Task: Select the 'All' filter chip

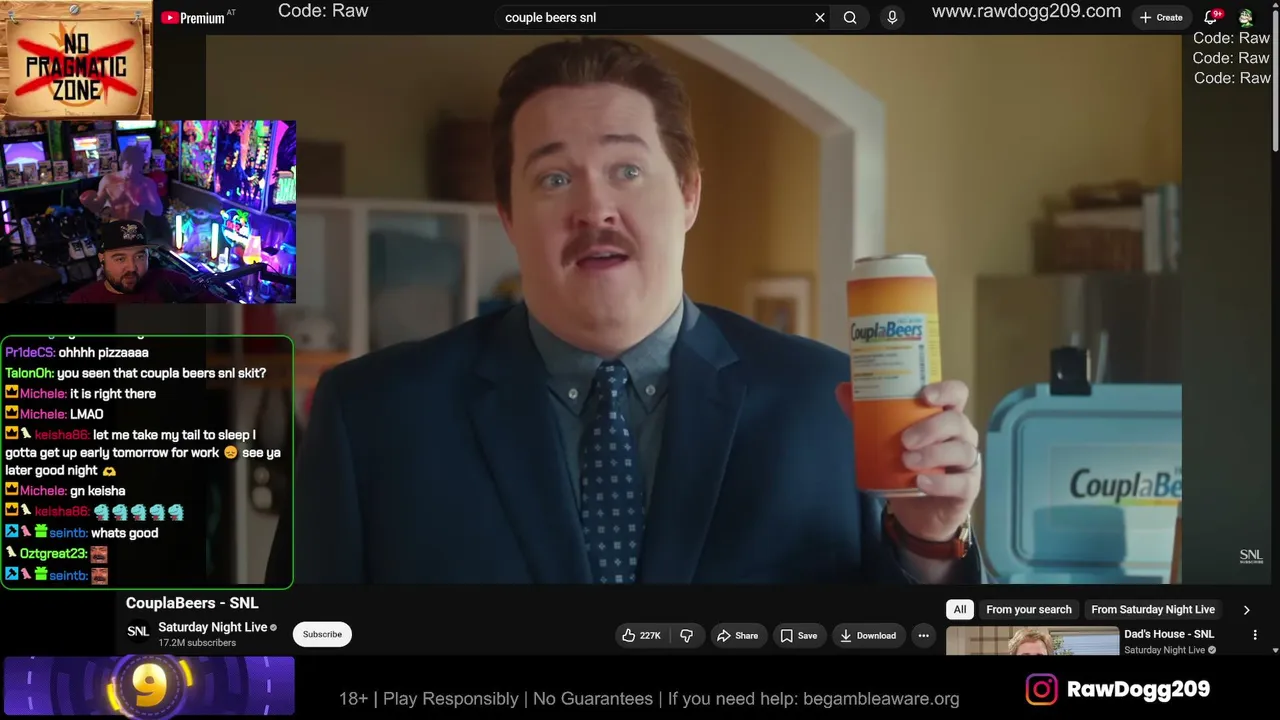Action: [x=960, y=609]
